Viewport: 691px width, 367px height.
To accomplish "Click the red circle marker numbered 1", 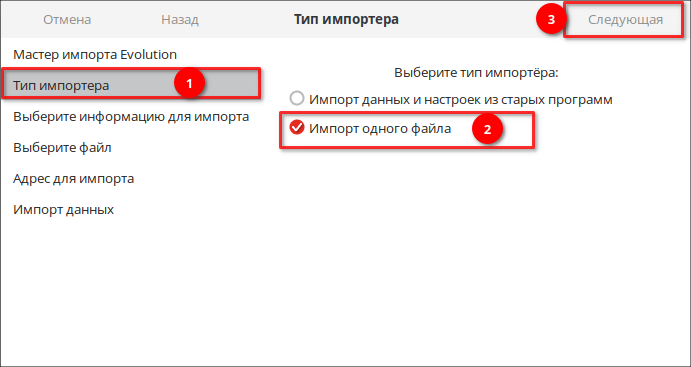I will [x=189, y=84].
